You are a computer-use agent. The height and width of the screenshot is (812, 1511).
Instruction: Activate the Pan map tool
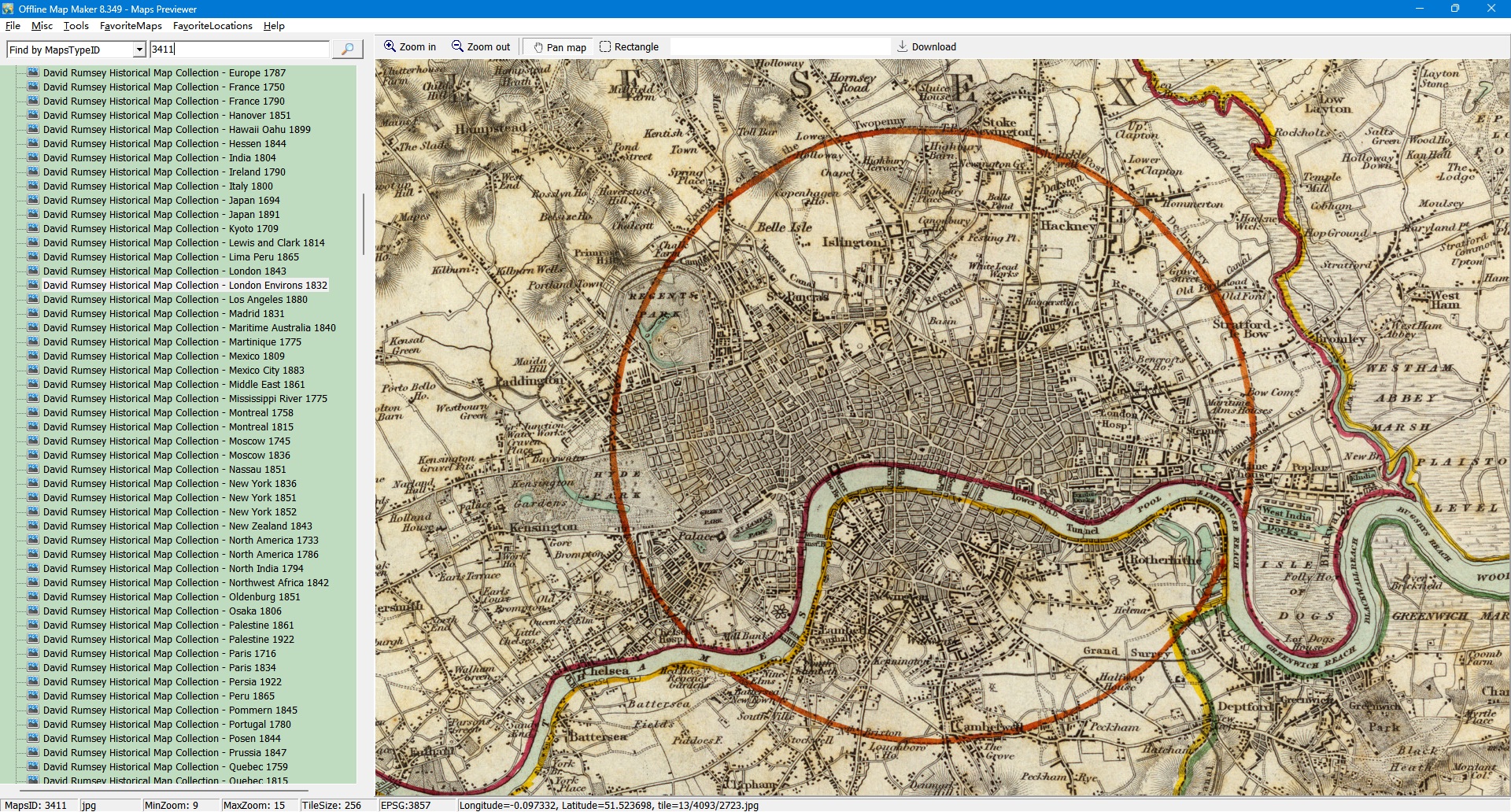coord(560,47)
